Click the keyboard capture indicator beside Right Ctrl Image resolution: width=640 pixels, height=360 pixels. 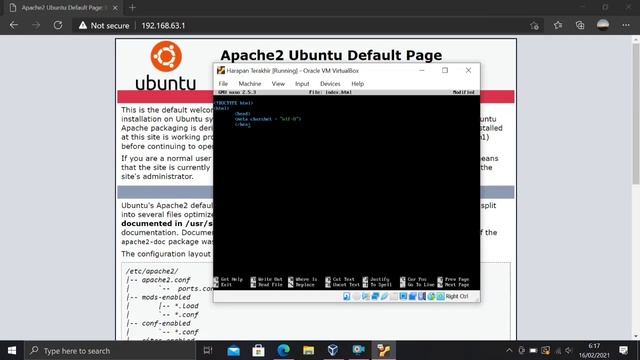[440, 296]
